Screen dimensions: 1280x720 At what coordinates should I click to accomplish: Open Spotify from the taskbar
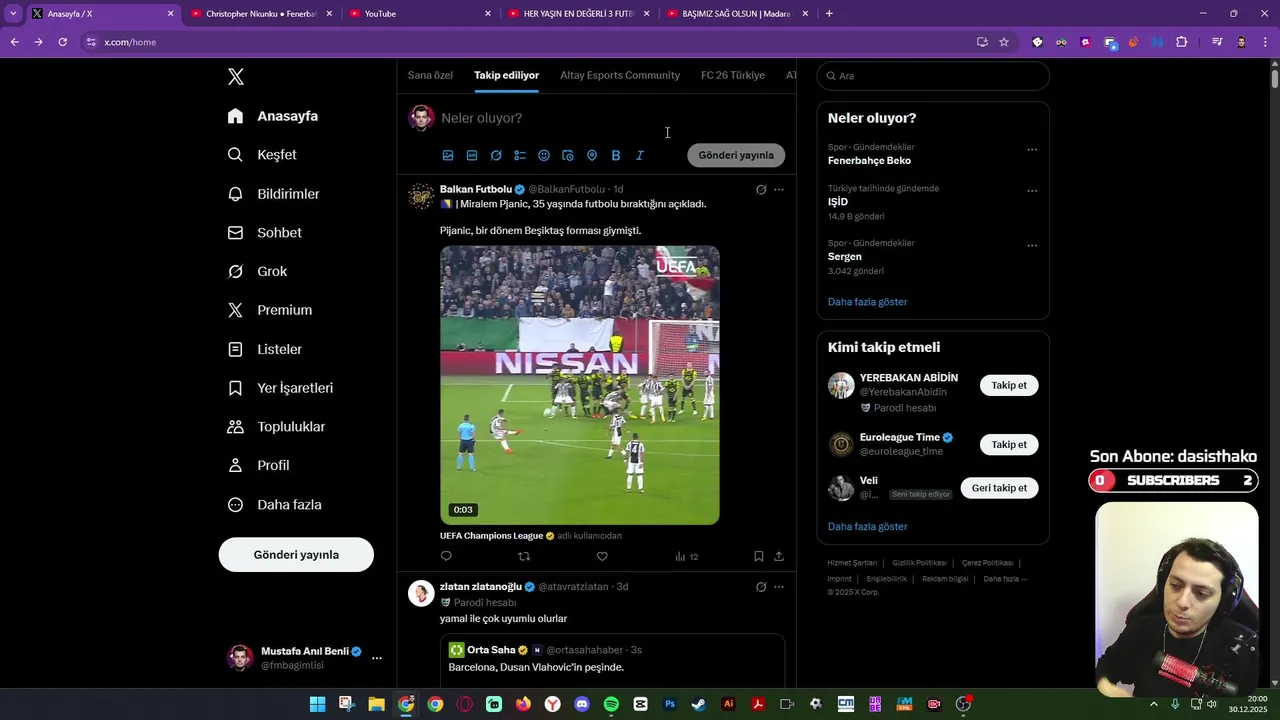tap(611, 704)
